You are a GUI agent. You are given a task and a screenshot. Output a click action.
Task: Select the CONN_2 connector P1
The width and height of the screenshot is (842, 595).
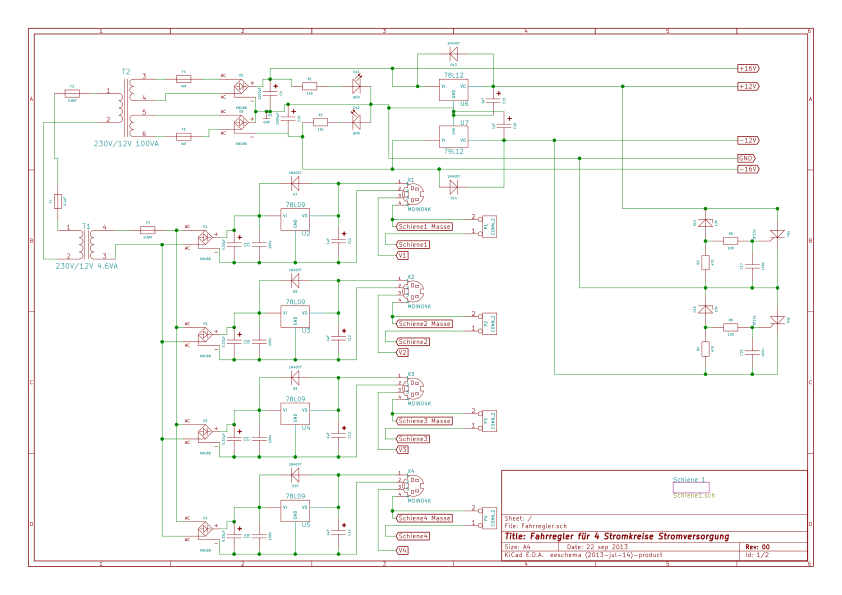coord(489,227)
